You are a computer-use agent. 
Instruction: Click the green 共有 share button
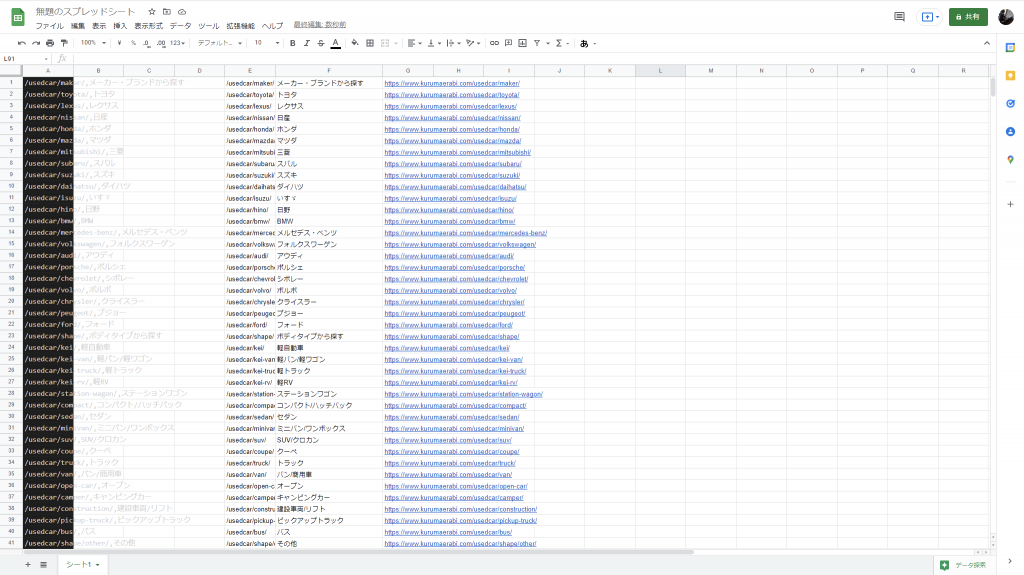click(968, 17)
